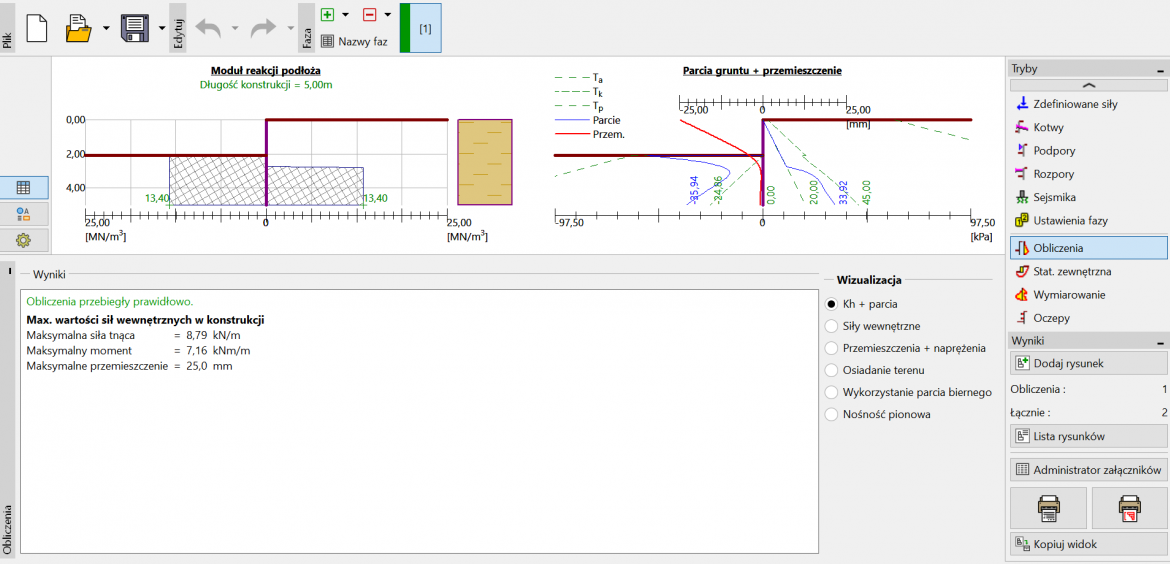Image resolution: width=1170 pixels, height=564 pixels.
Task: Click the Save floppy disk icon
Action: pyautogui.click(x=134, y=28)
